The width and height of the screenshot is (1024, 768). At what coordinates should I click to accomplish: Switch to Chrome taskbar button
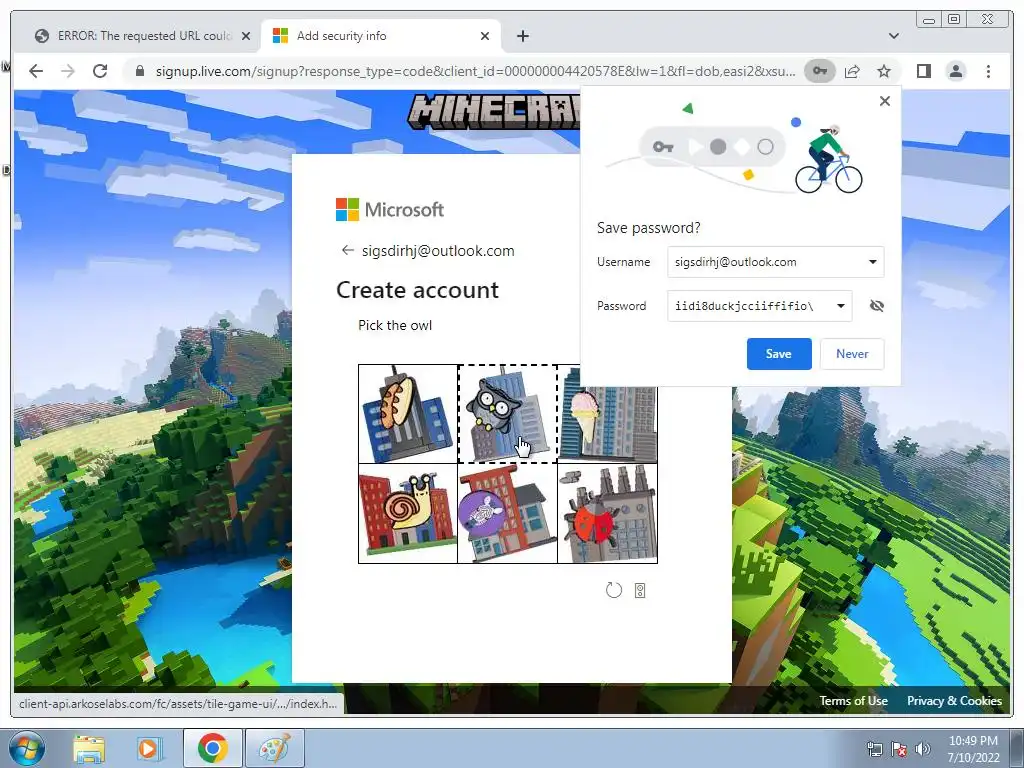[213, 748]
